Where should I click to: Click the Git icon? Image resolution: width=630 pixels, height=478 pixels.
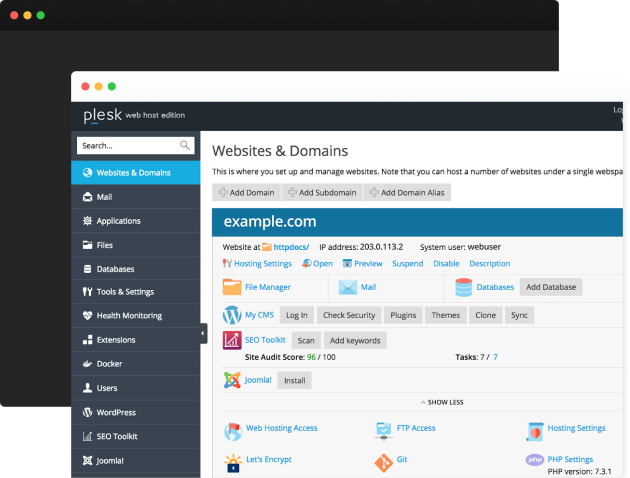(384, 463)
